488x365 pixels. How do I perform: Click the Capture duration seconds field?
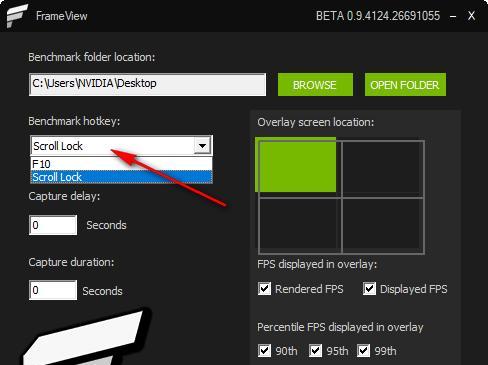coord(53,290)
